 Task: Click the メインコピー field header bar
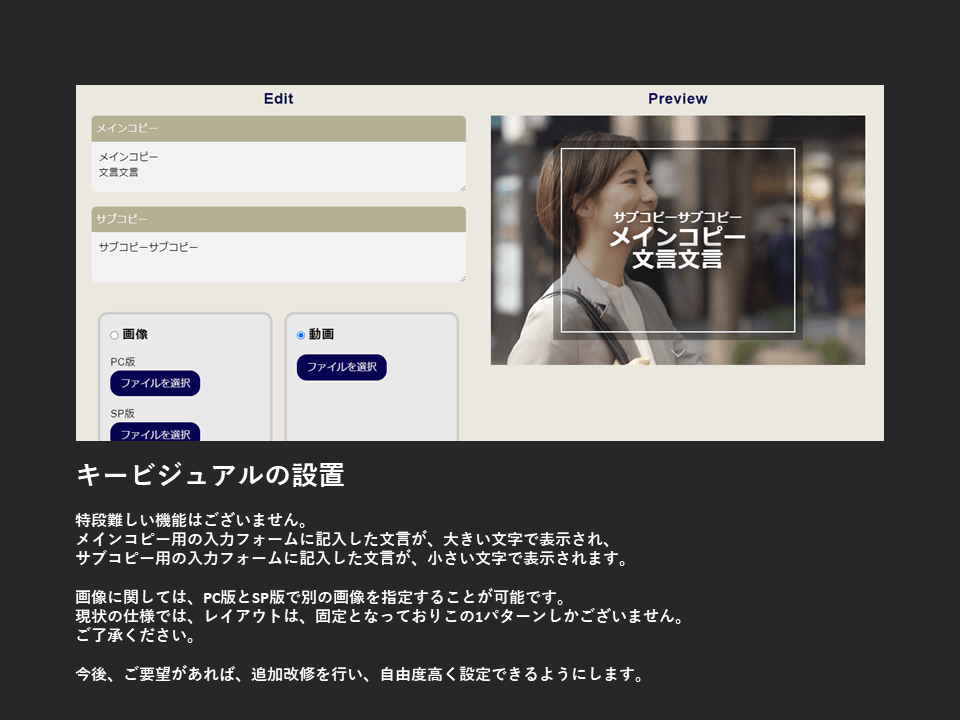pyautogui.click(x=278, y=128)
